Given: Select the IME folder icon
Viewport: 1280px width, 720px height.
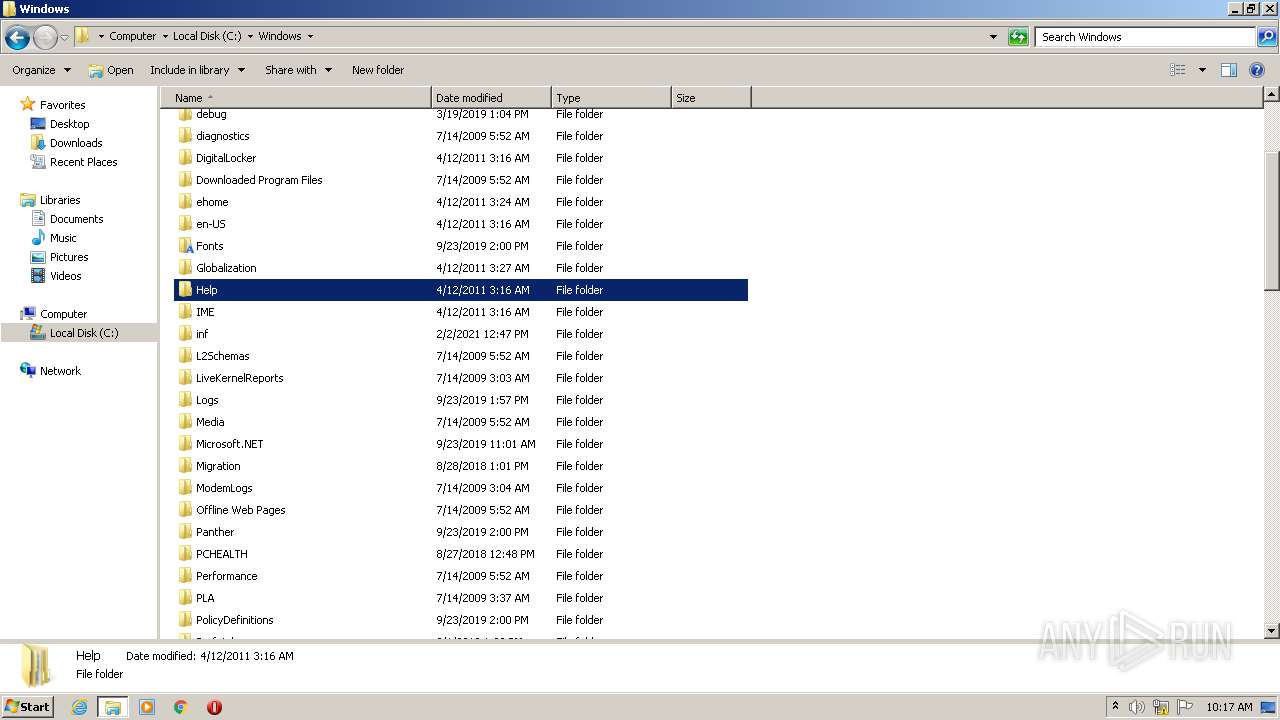Looking at the screenshot, I should [x=185, y=312].
